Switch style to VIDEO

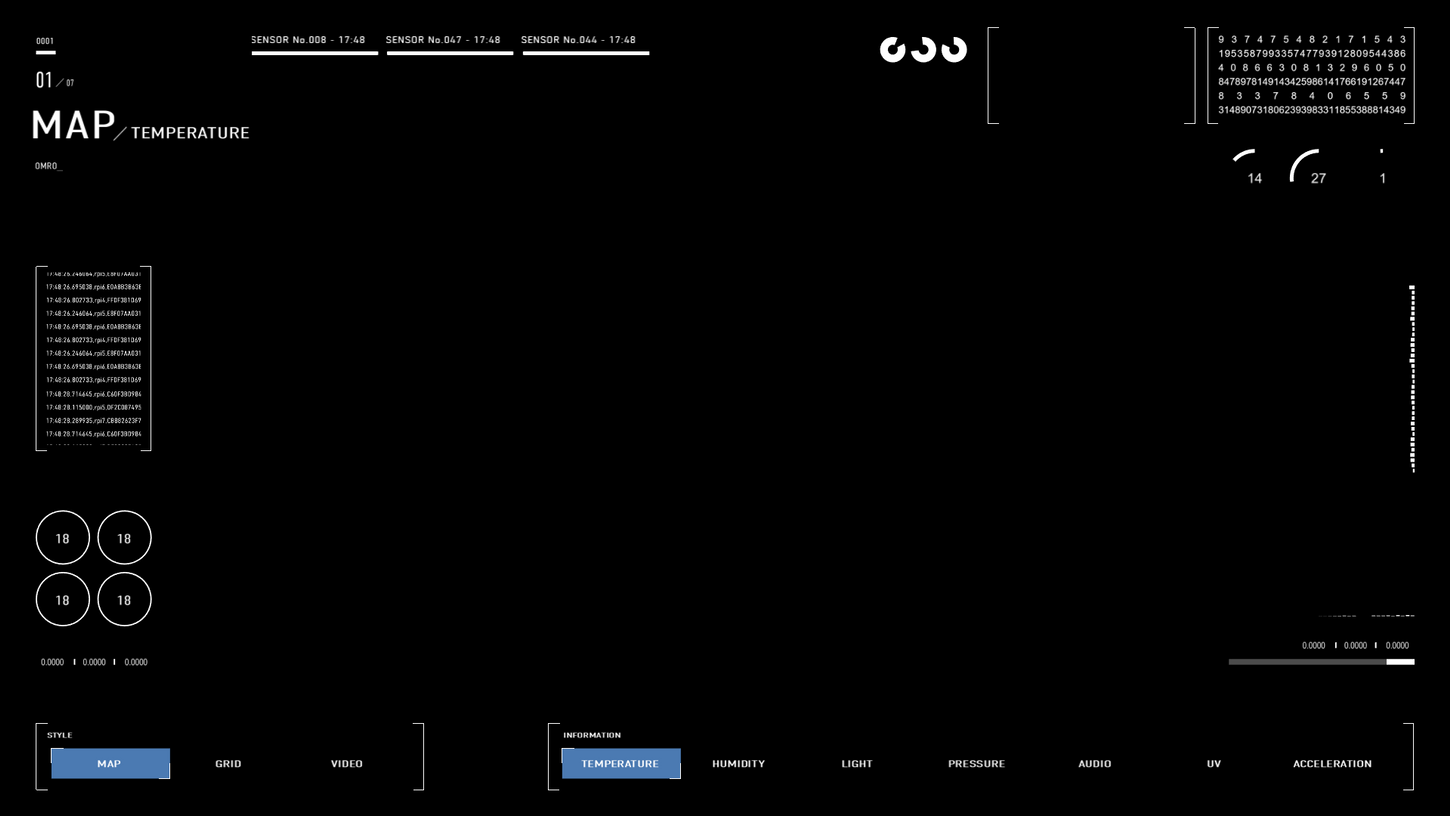click(x=347, y=763)
